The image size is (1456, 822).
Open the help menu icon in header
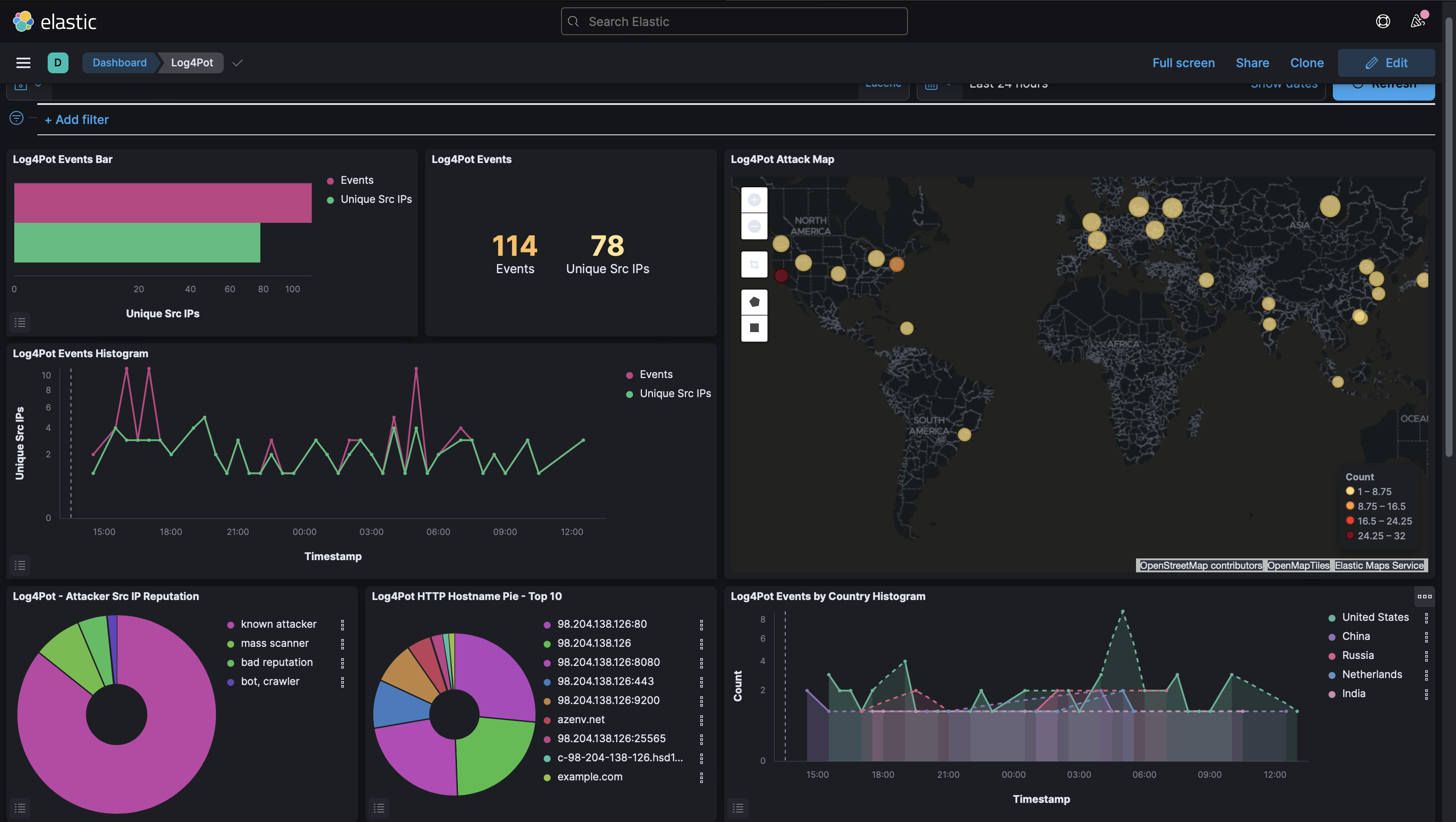(x=1383, y=22)
